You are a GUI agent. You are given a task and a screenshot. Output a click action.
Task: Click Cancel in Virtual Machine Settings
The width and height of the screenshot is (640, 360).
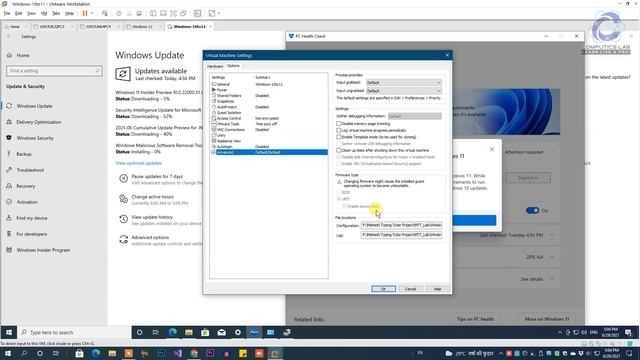(410, 289)
